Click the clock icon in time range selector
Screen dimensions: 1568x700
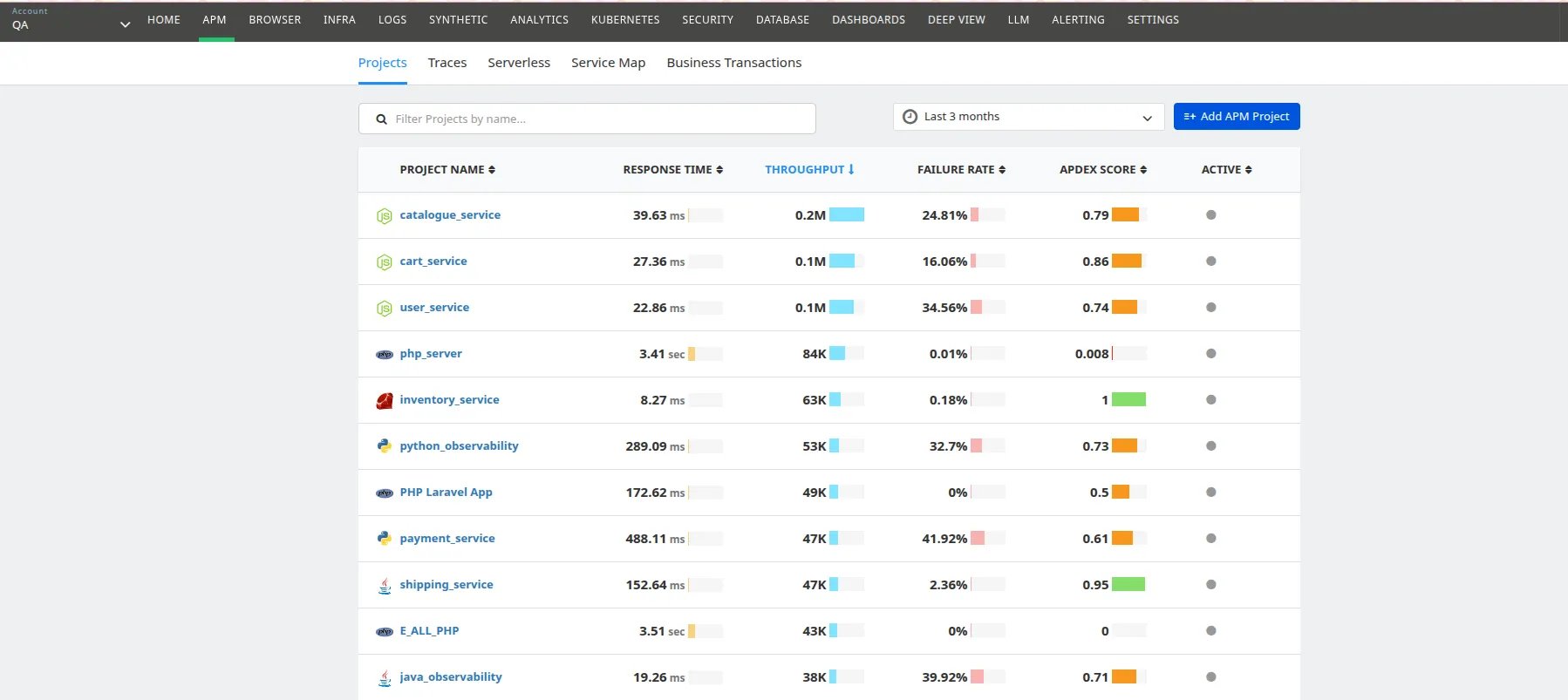[910, 117]
